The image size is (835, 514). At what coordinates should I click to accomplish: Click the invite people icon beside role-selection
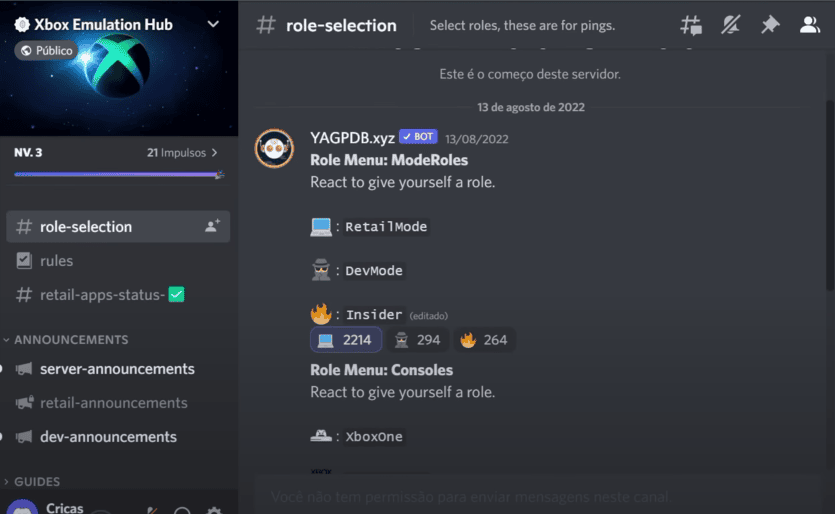click(x=212, y=227)
